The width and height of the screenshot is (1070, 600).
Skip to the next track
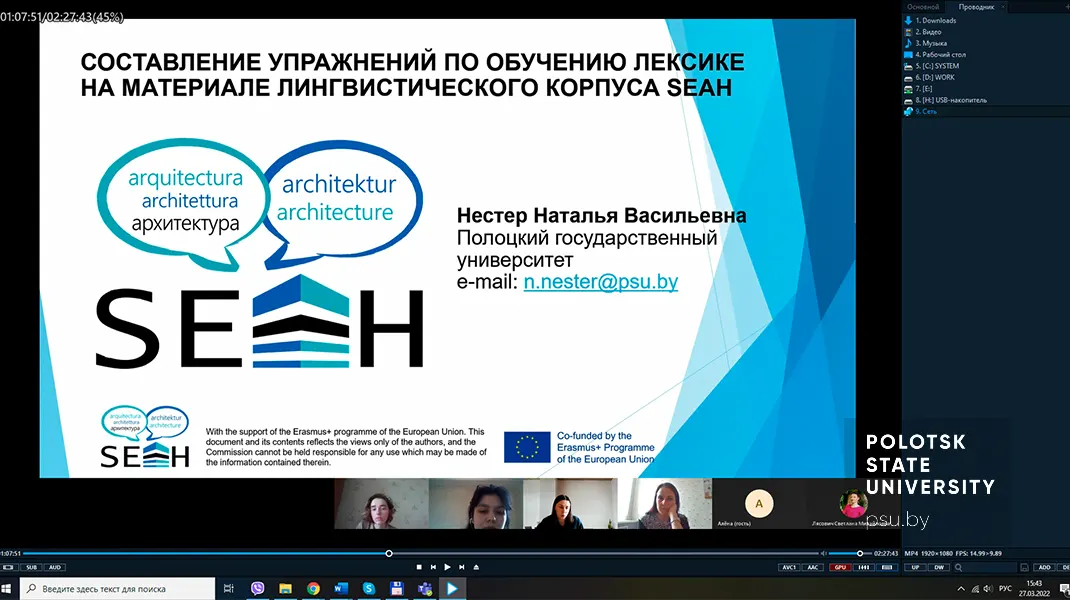click(462, 567)
